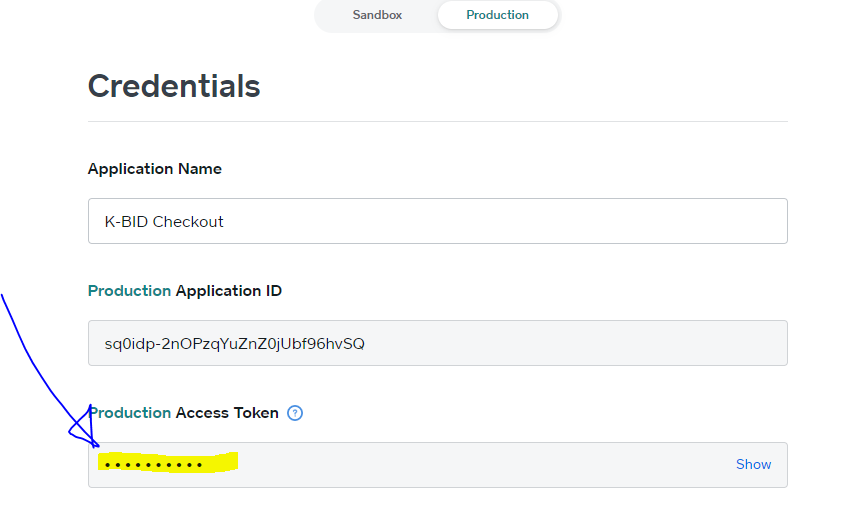The image size is (864, 509).
Task: Click the Application Name label
Action: click(155, 169)
